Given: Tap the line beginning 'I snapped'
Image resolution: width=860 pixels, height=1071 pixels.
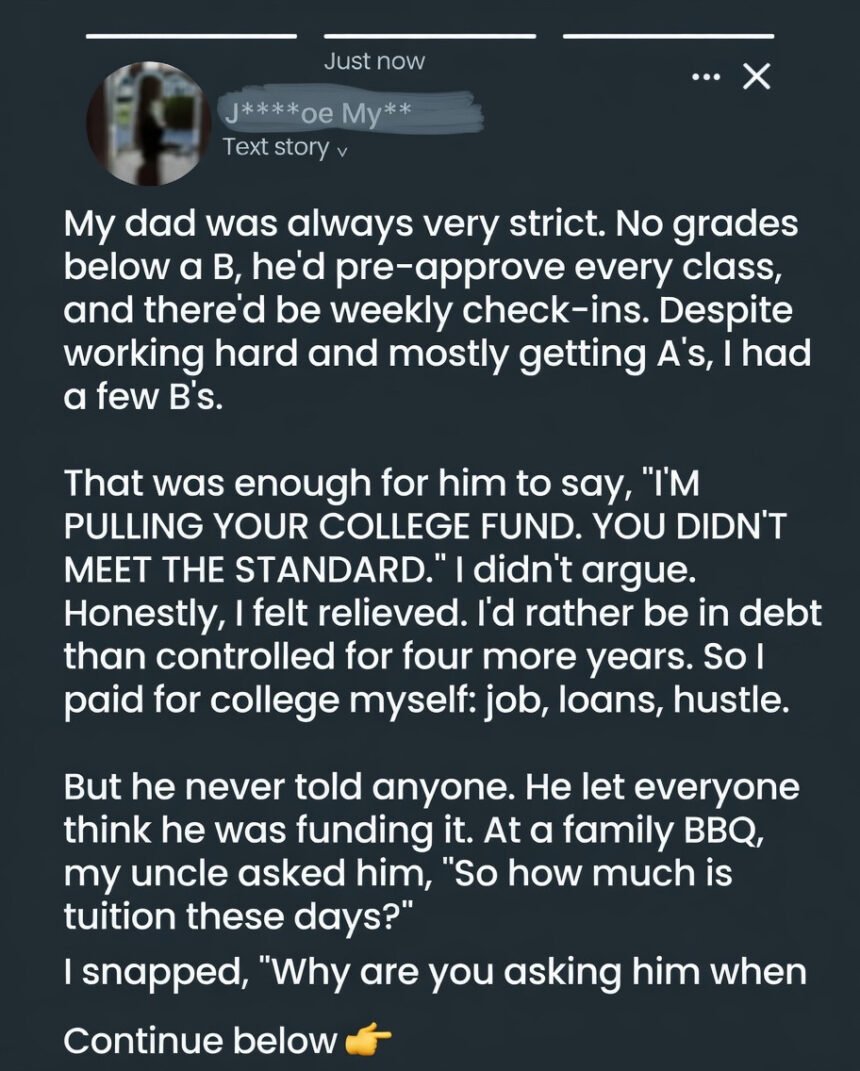Looking at the screenshot, I should point(434,971).
